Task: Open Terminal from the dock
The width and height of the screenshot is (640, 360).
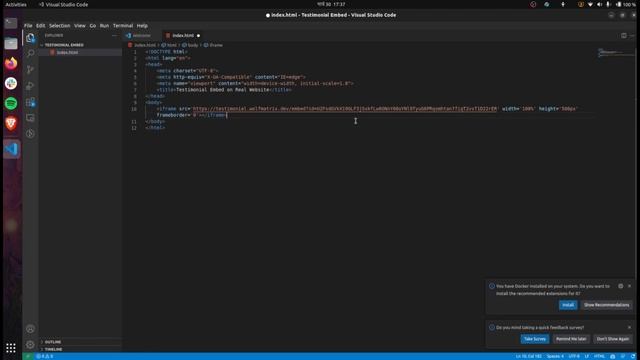Action: [x=11, y=23]
